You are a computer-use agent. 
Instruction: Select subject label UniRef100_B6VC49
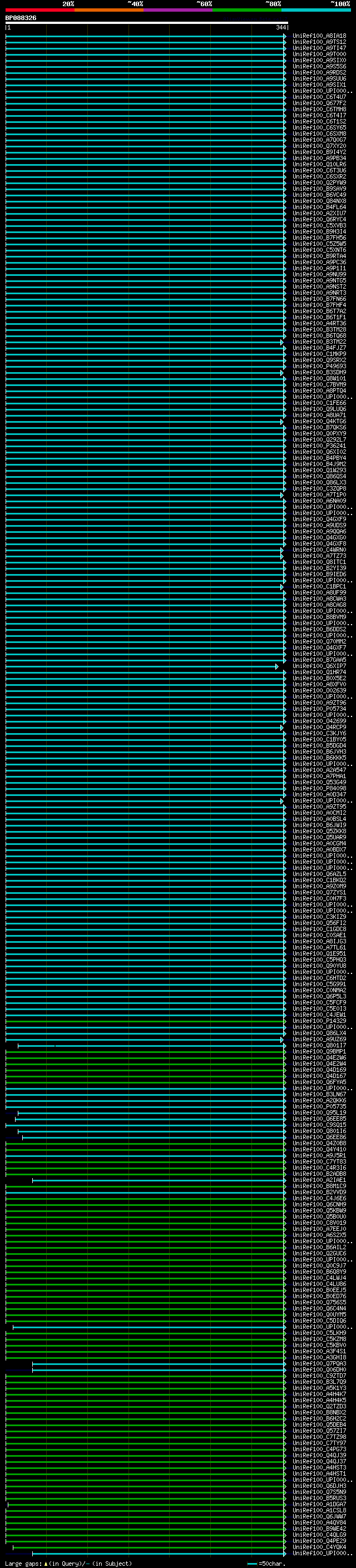coord(319,195)
